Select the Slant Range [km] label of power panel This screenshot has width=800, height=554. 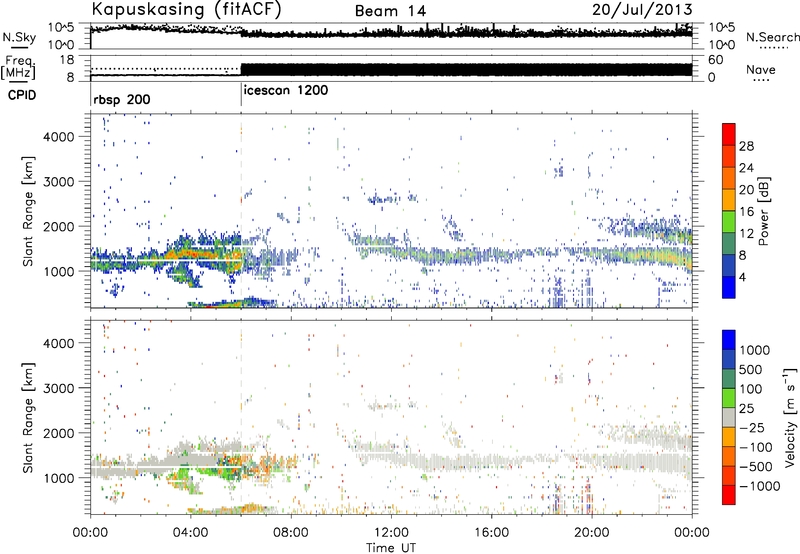click(28, 211)
